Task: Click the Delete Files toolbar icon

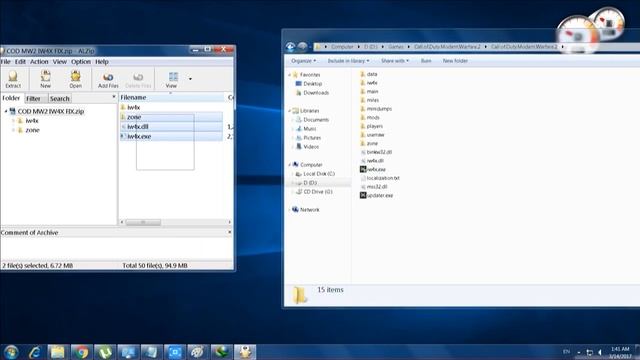Action: 138,79
